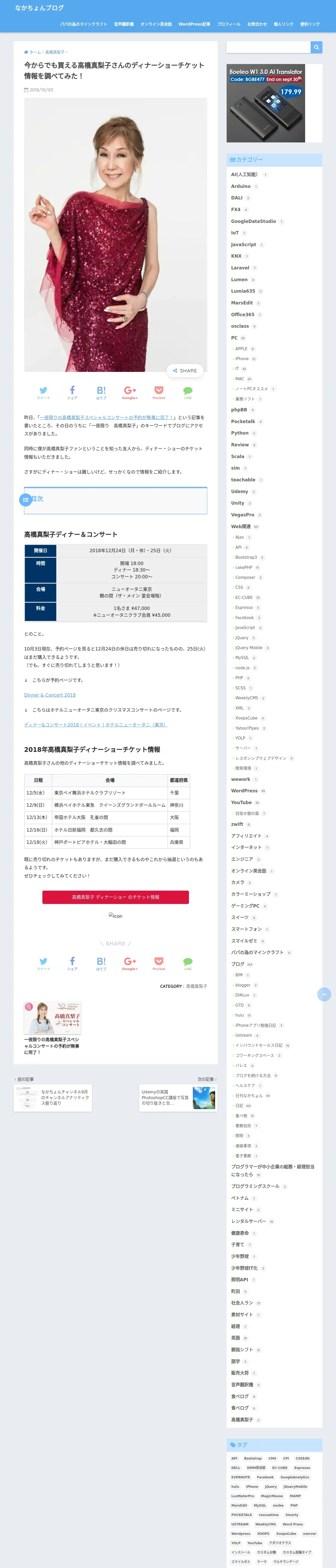Open iPhone subcategory under PC
The height and width of the screenshot is (1568, 336).
242,359
